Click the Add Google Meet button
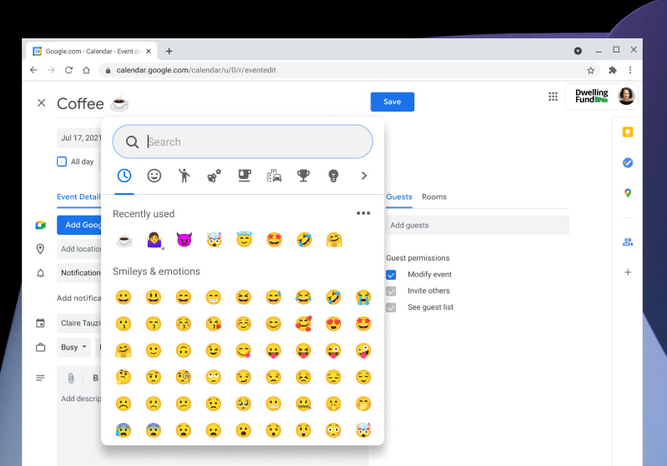The height and width of the screenshot is (466, 667). tap(79, 225)
